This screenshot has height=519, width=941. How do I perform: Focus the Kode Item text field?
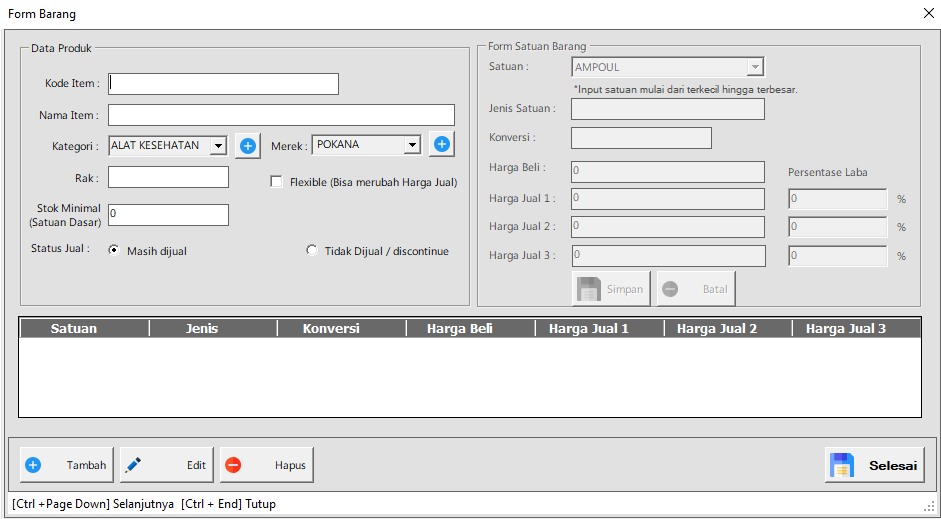tap(223, 84)
